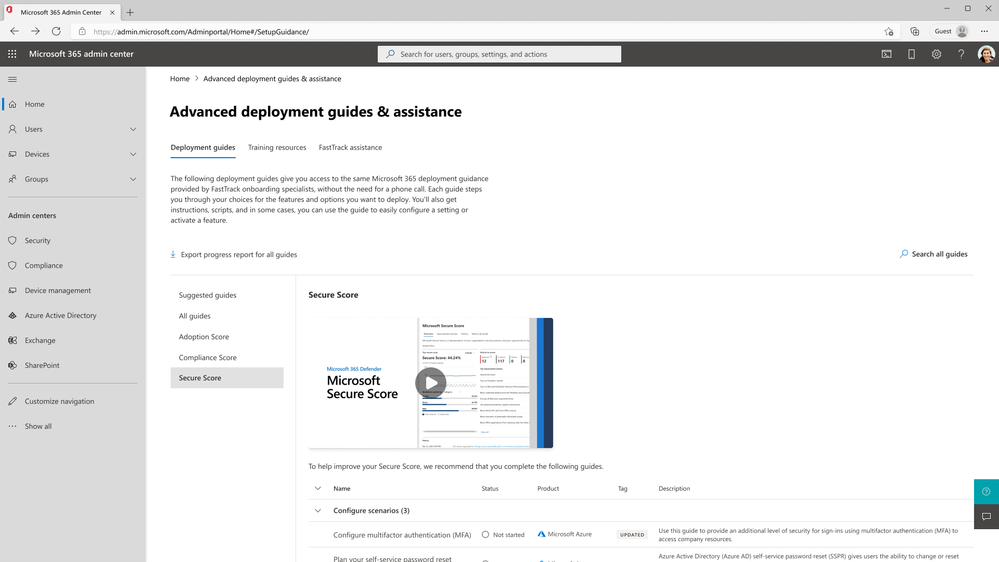Screen dimensions: 999x562
Task: Switch to the Training resources tab
Action: click(277, 147)
